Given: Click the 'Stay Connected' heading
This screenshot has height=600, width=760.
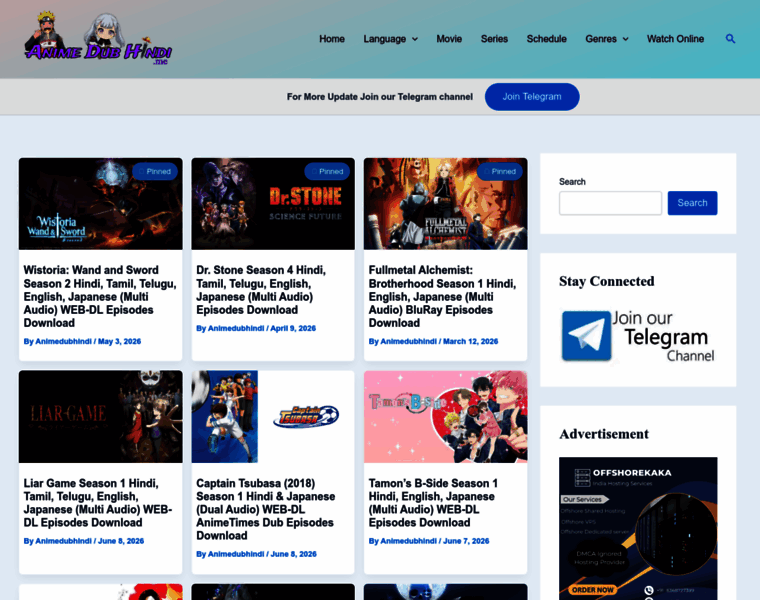Looking at the screenshot, I should (x=606, y=282).
